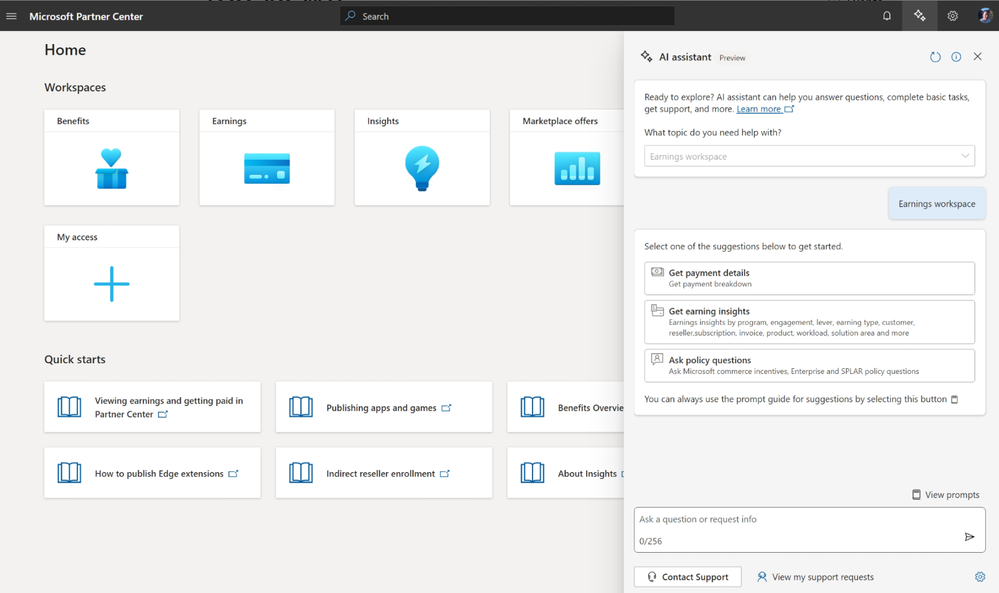Open the user profile avatar

pos(985,16)
